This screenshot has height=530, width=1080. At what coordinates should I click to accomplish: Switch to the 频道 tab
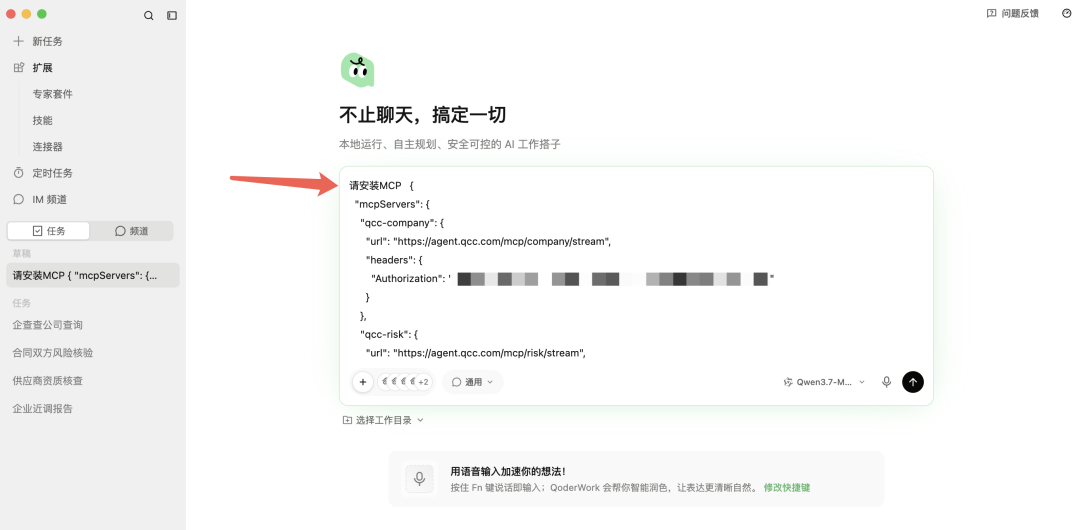(131, 231)
